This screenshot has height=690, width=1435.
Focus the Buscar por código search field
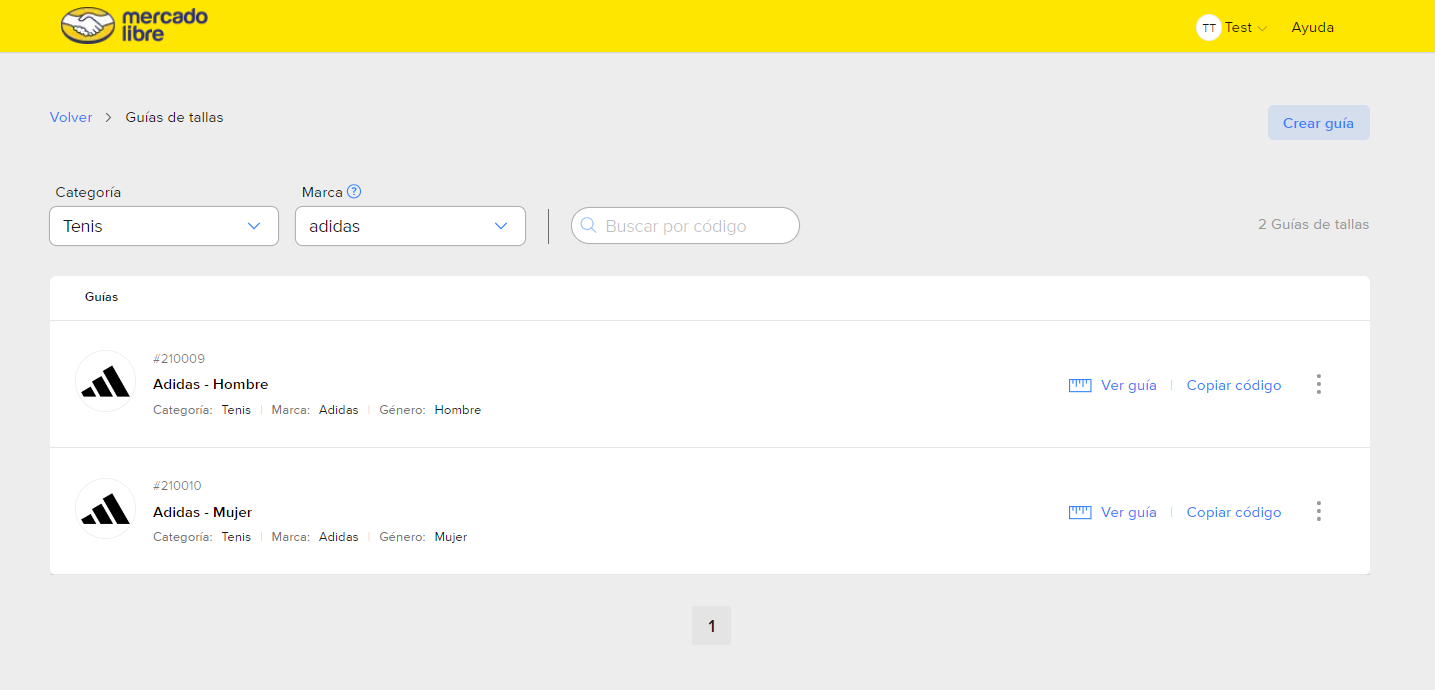(685, 226)
